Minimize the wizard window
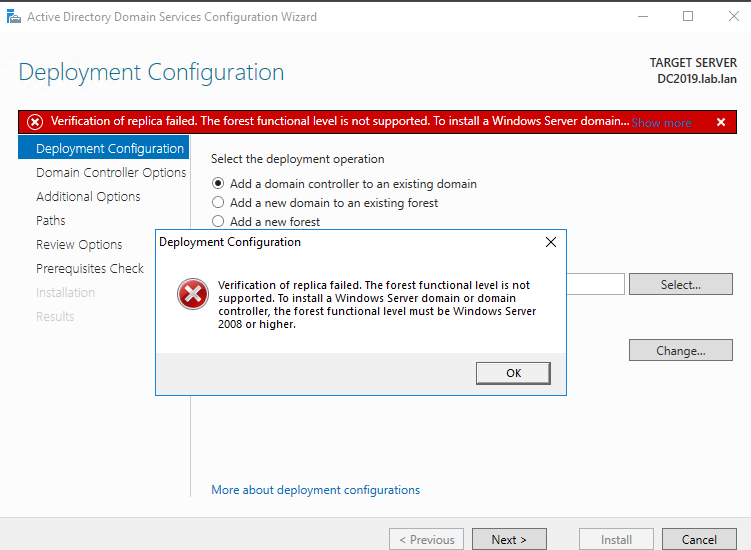Image resolution: width=751 pixels, height=550 pixels. click(643, 17)
